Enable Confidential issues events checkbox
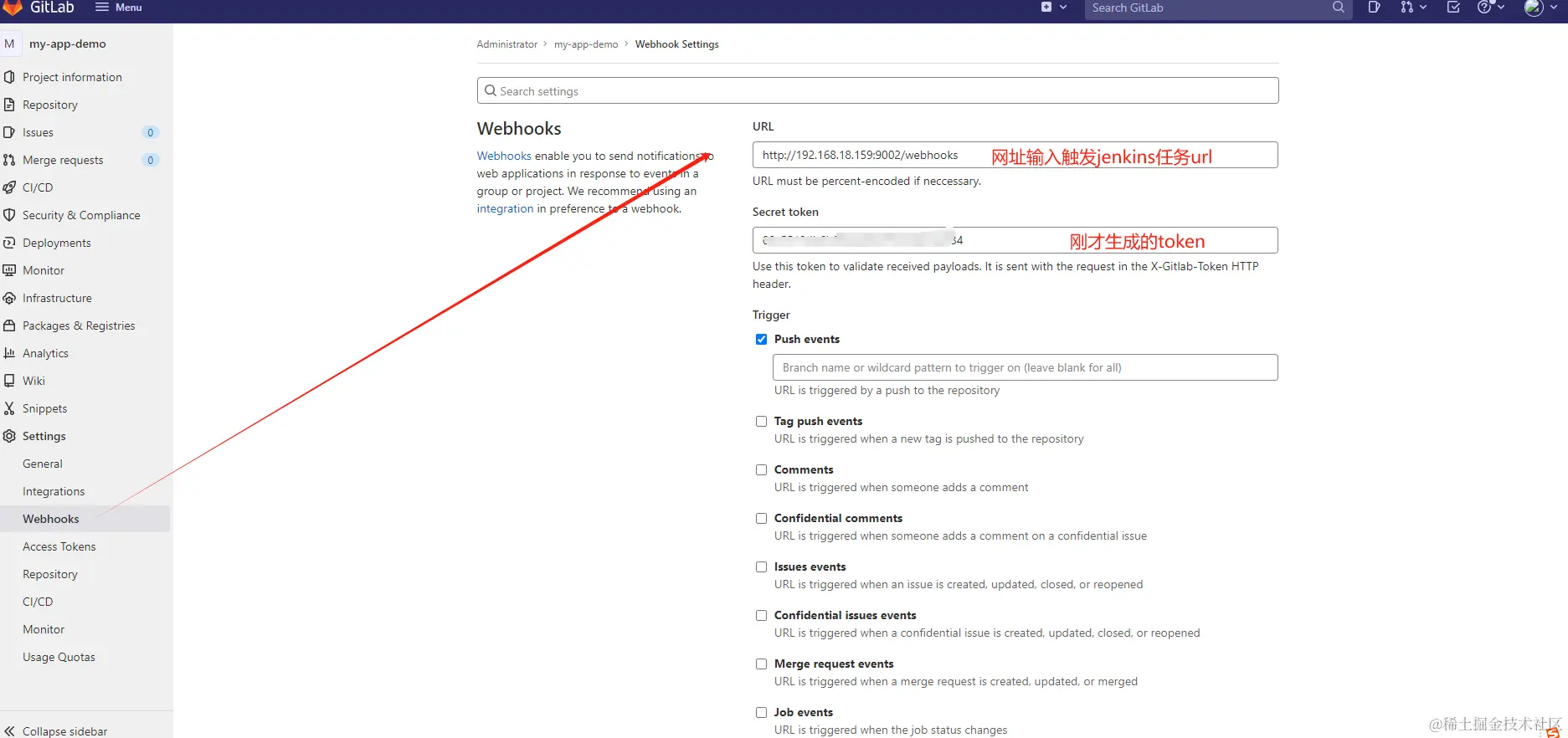Image resolution: width=1568 pixels, height=738 pixels. [x=761, y=615]
